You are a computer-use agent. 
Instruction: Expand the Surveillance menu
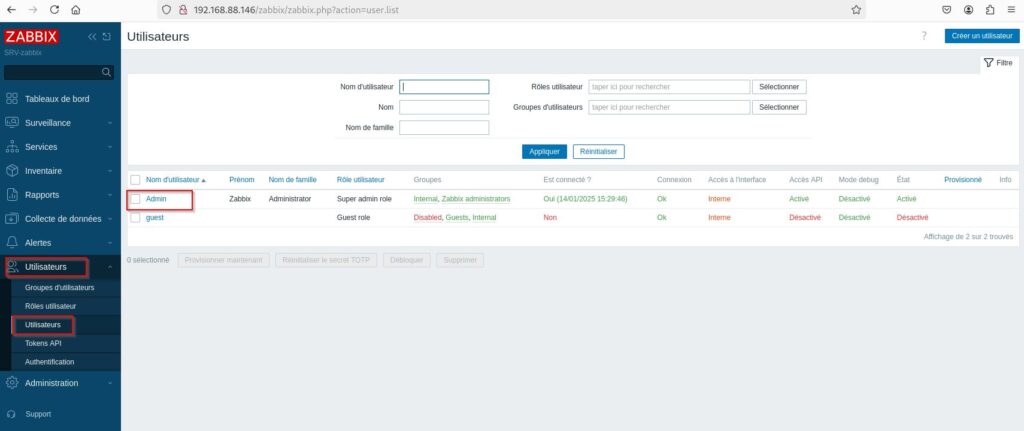110,123
